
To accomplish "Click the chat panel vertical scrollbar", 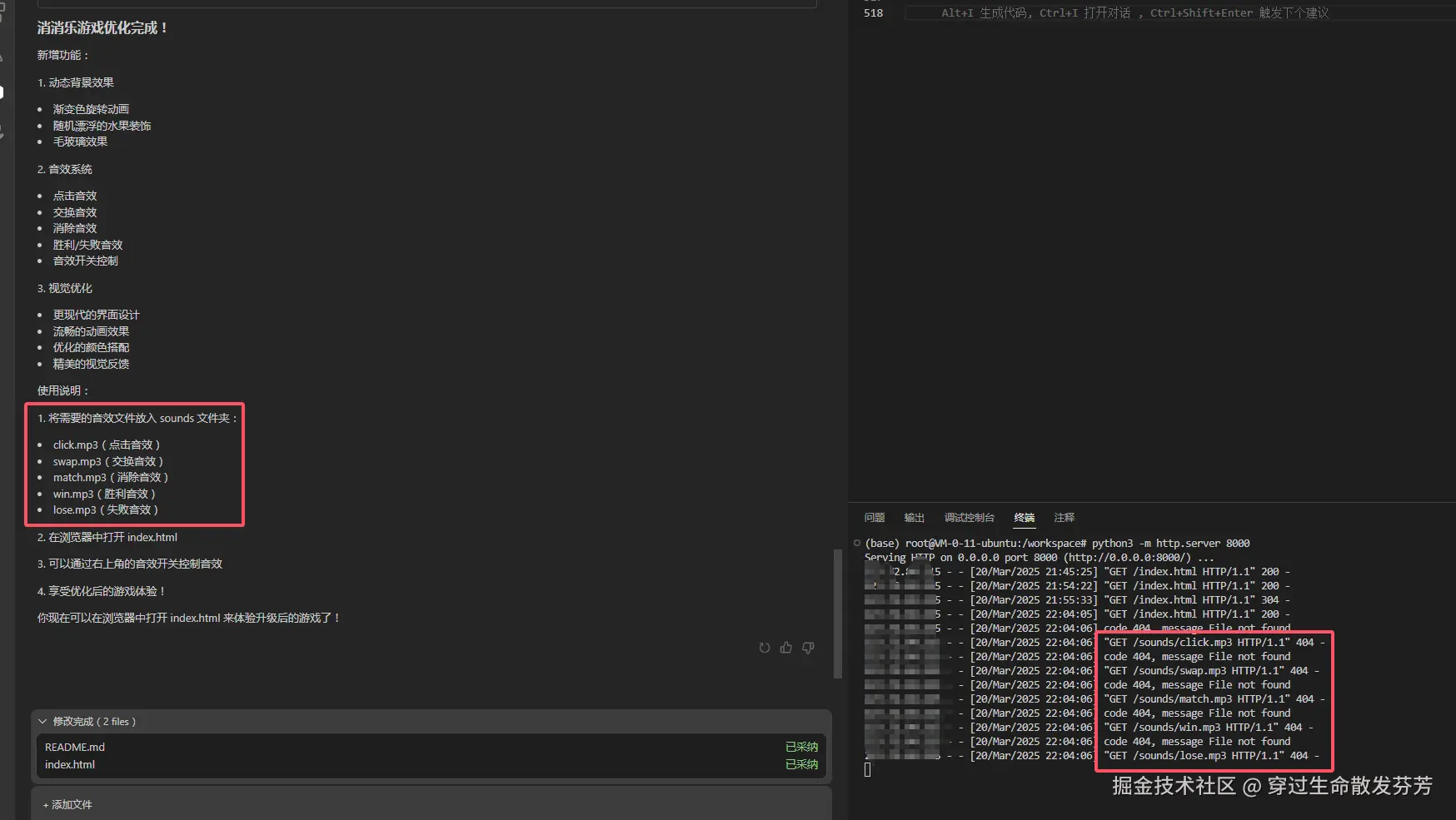I will coord(837,614).
